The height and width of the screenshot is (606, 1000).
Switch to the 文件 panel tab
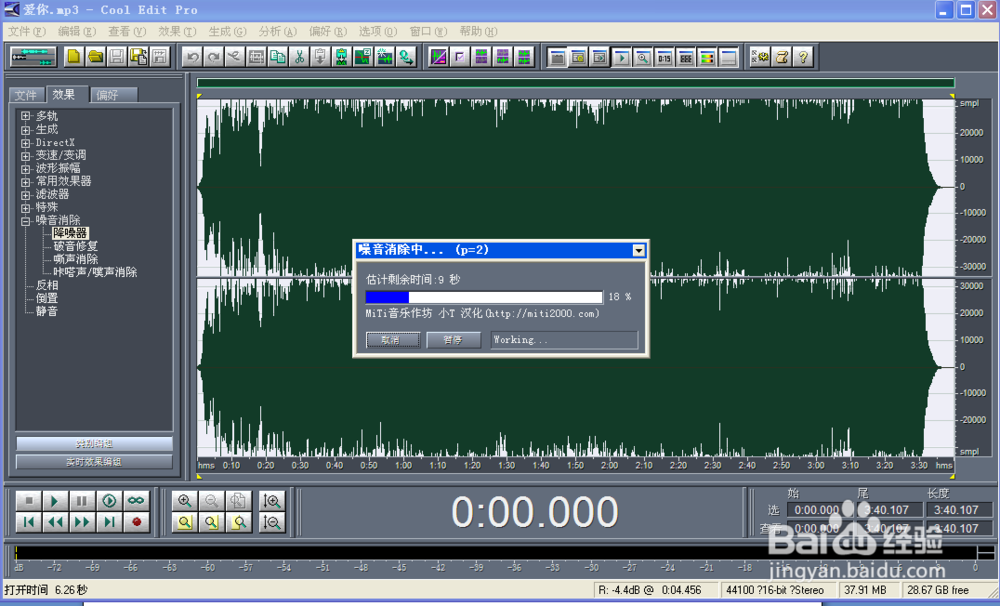click(26, 95)
